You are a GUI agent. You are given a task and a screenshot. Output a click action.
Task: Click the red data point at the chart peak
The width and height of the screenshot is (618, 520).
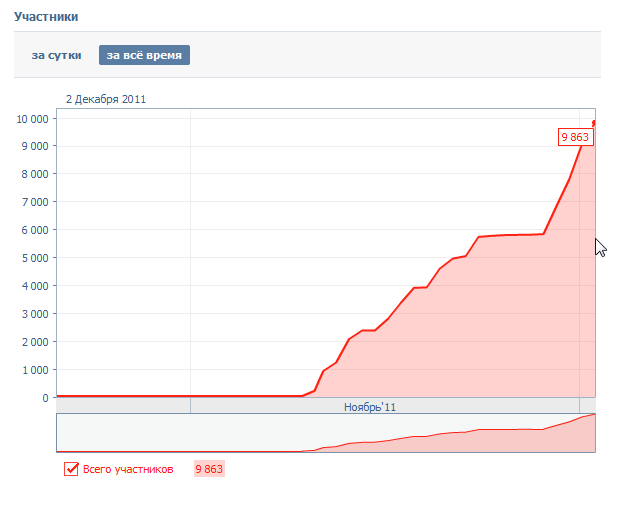pos(594,123)
